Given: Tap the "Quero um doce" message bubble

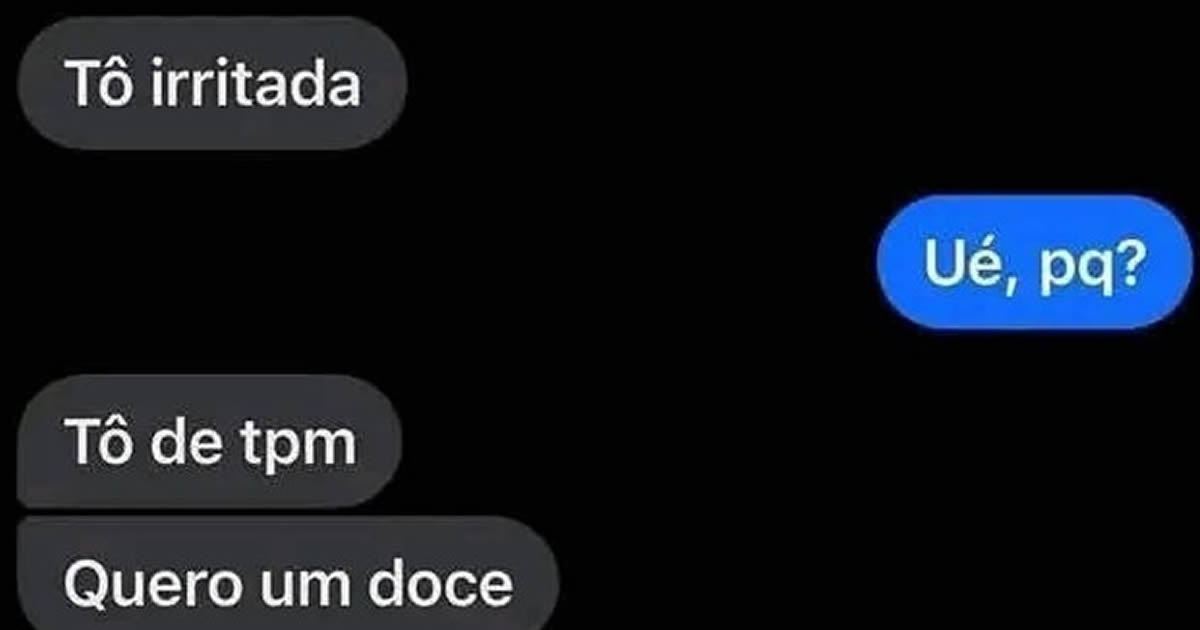Looking at the screenshot, I should [288, 574].
